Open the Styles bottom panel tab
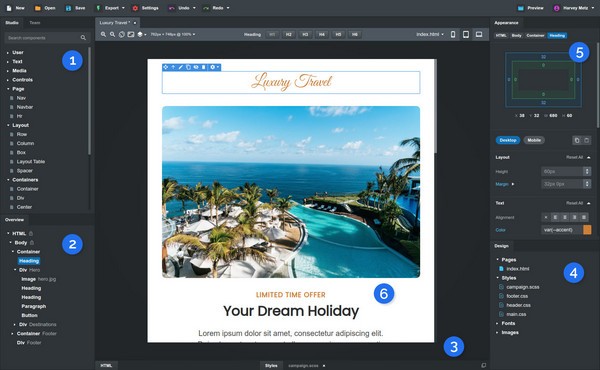The image size is (600, 370). 271,365
